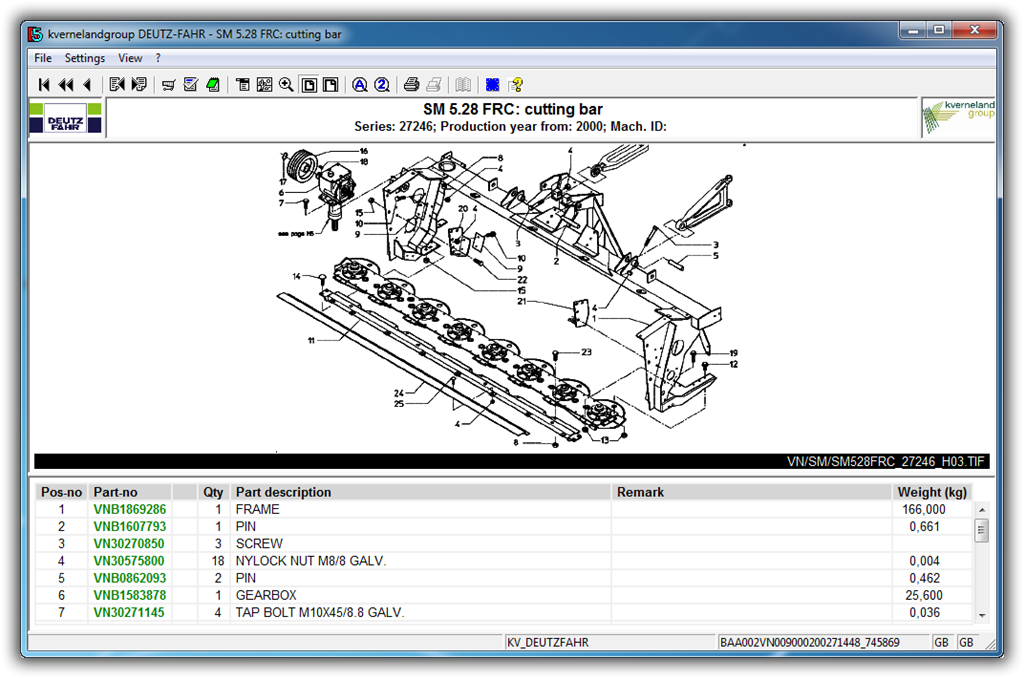Select the SCREW description cell
This screenshot has height=678, width=1024.
[421, 543]
